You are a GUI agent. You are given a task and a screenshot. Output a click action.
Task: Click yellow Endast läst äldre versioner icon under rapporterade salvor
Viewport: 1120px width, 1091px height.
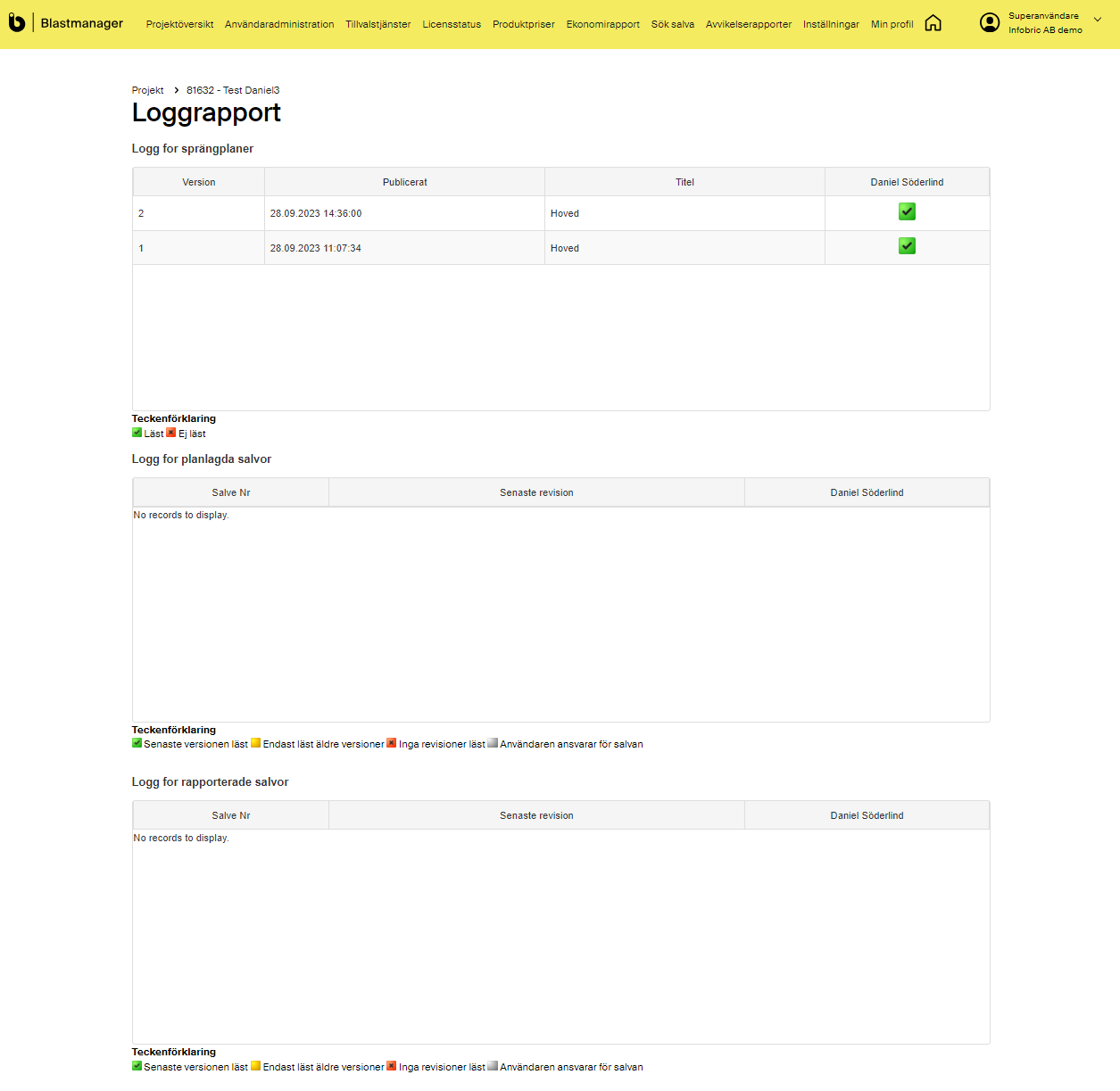[256, 1066]
